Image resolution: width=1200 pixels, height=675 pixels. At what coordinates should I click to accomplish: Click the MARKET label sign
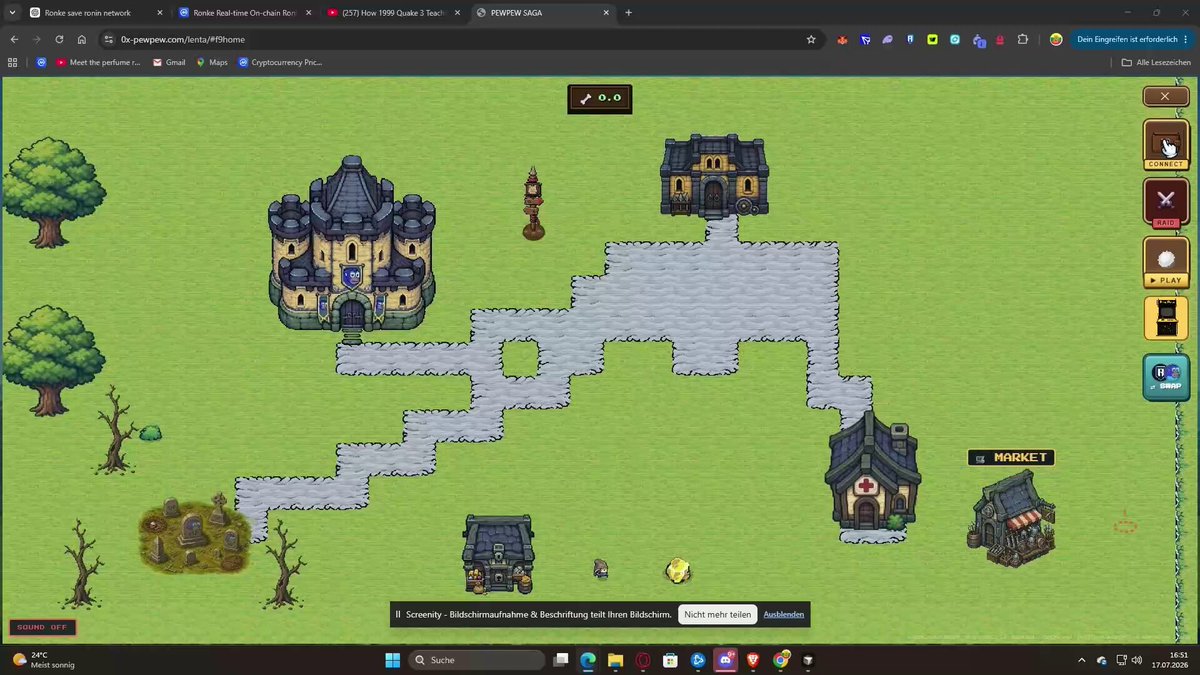[1011, 457]
